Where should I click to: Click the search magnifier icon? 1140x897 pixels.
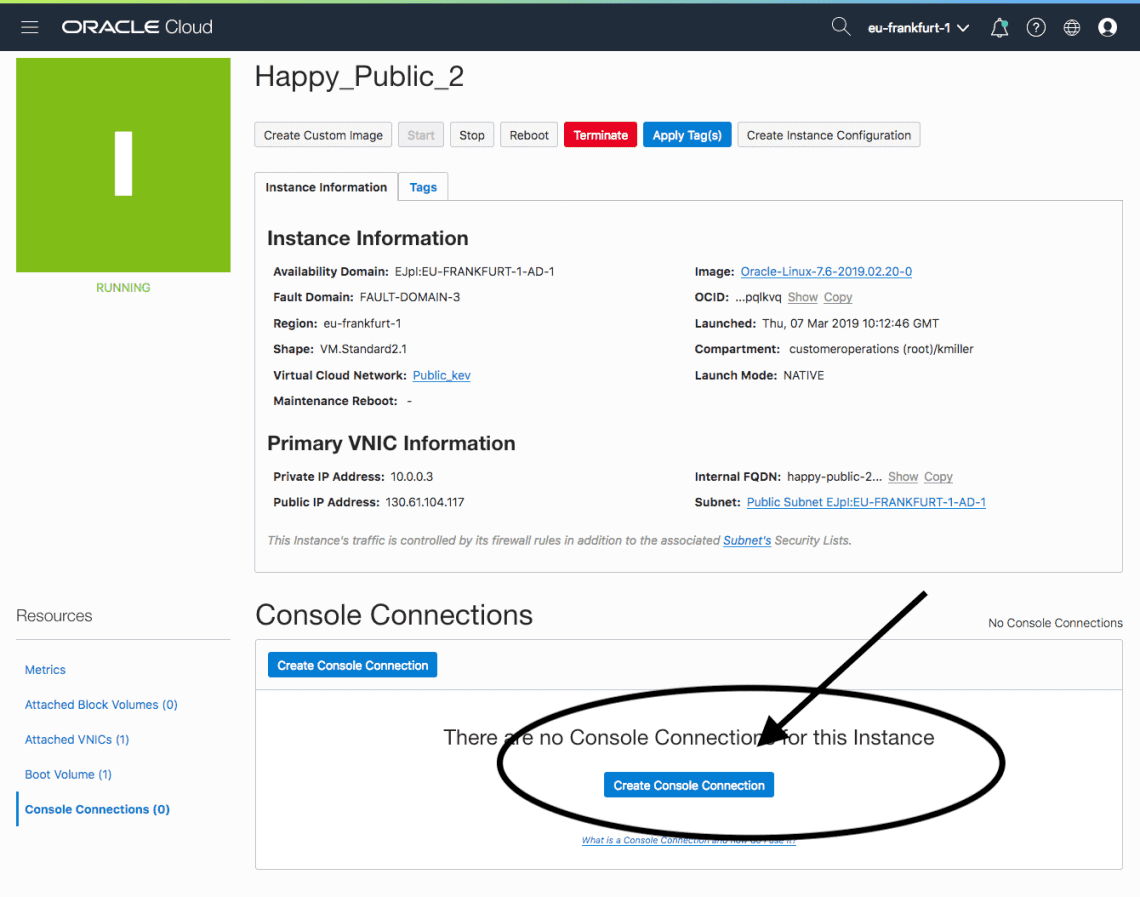(x=841, y=27)
